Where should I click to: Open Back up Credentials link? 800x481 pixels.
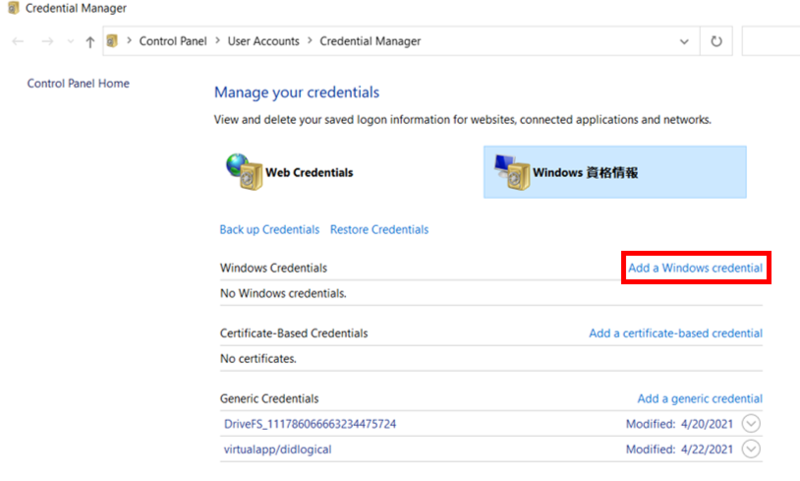tap(269, 230)
